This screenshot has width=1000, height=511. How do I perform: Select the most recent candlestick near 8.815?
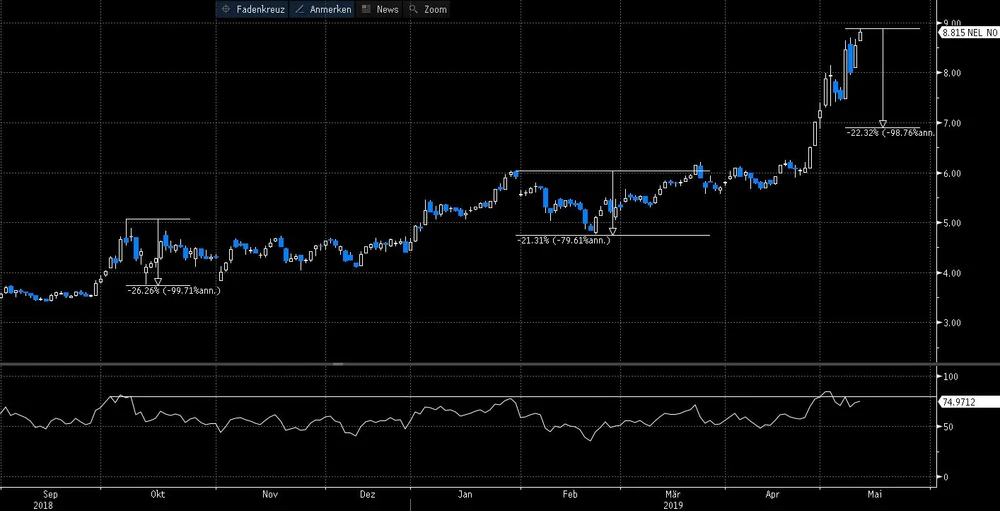tap(859, 35)
